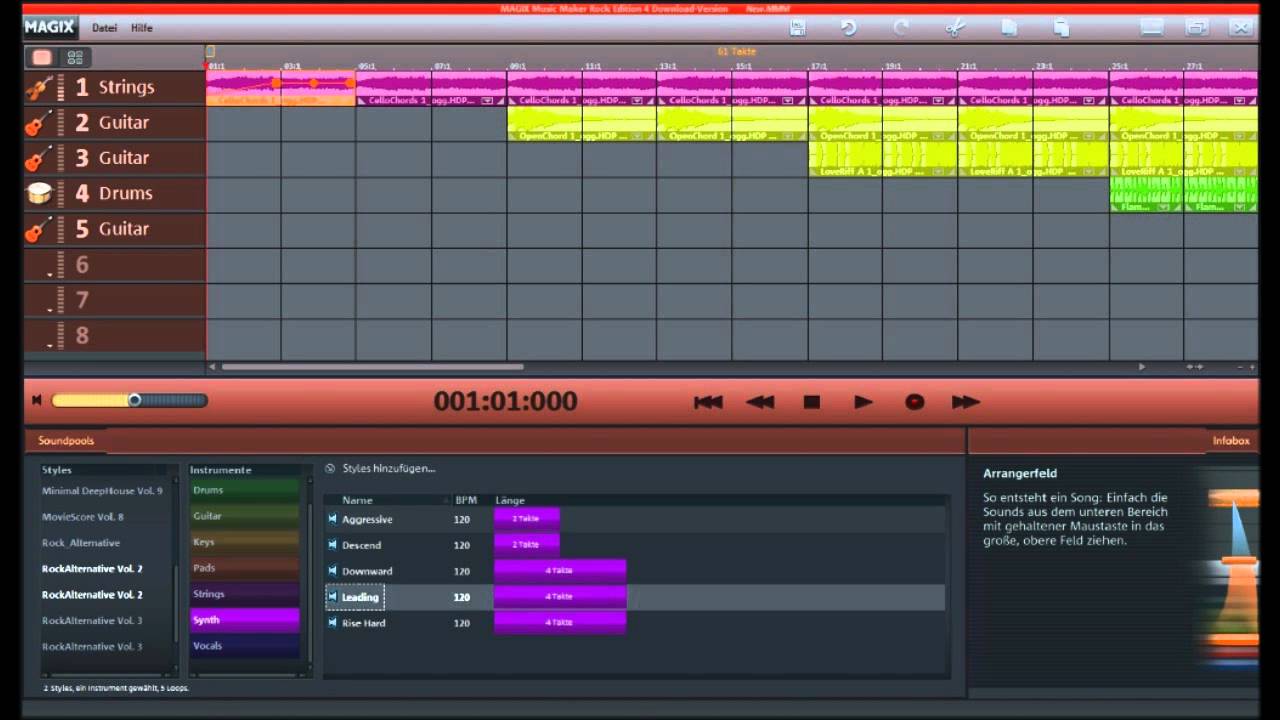Screen dimensions: 1280x720
Task: Click the drum icon on track 4
Action: coord(39,193)
